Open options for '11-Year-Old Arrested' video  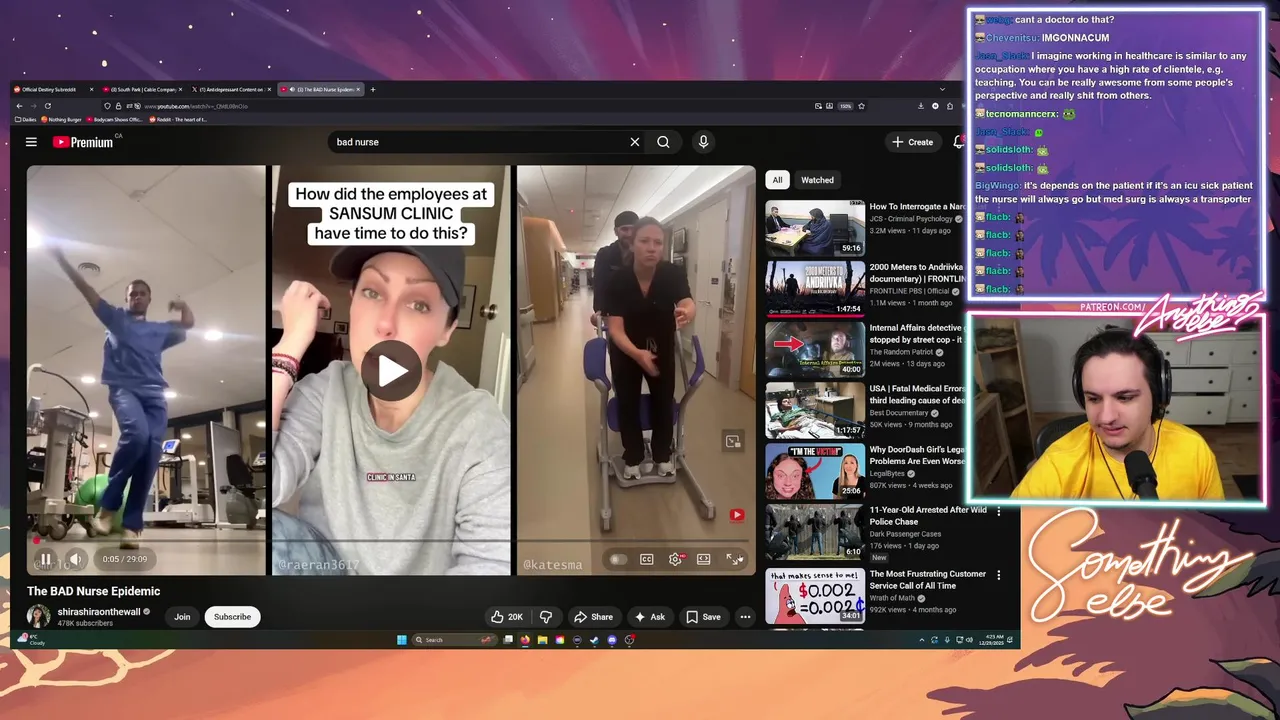998,511
